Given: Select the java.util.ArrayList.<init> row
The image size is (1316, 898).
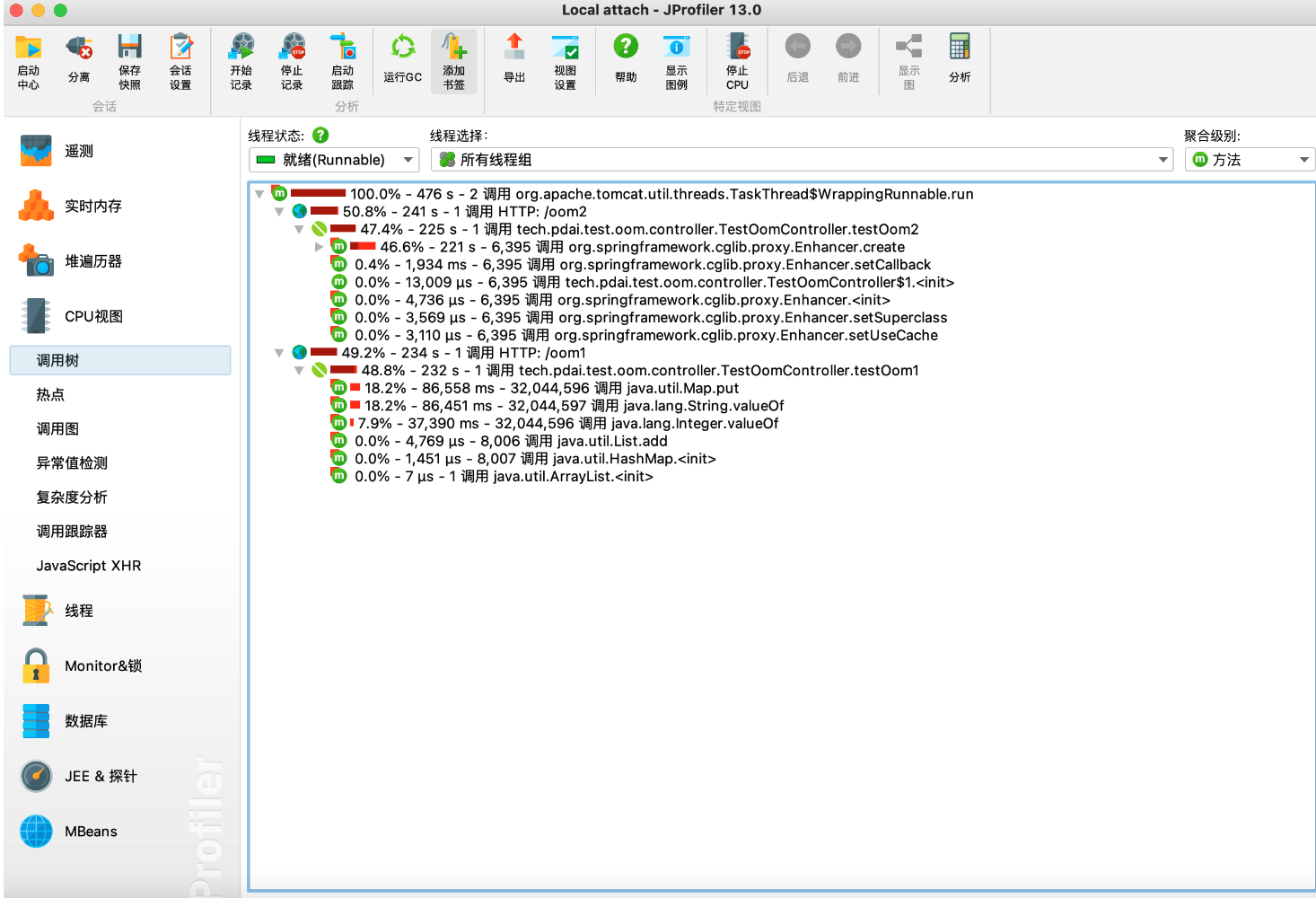Looking at the screenshot, I should click(493, 476).
